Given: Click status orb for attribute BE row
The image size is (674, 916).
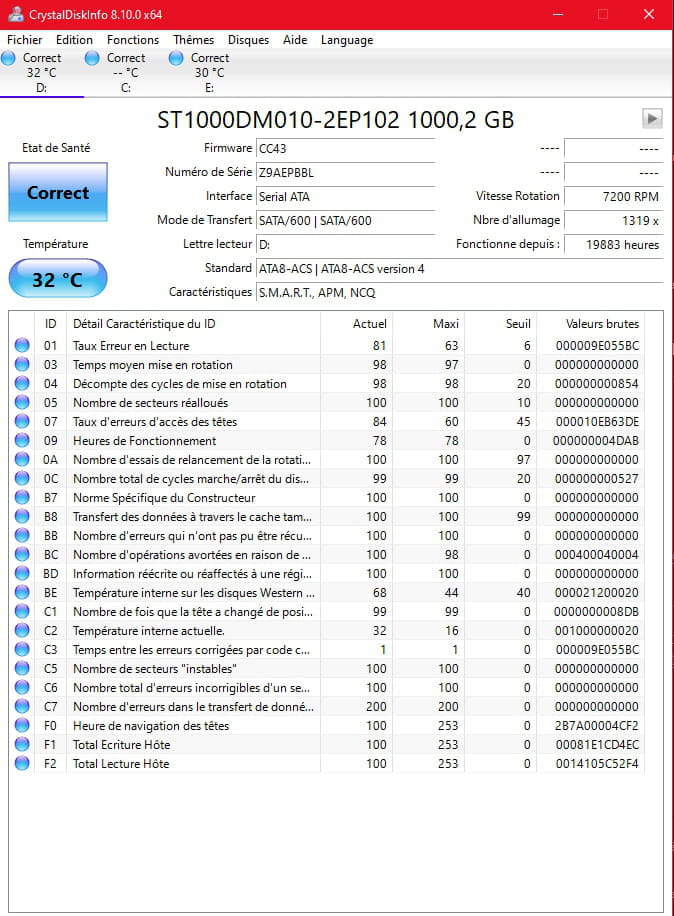Looking at the screenshot, I should (x=22, y=592).
